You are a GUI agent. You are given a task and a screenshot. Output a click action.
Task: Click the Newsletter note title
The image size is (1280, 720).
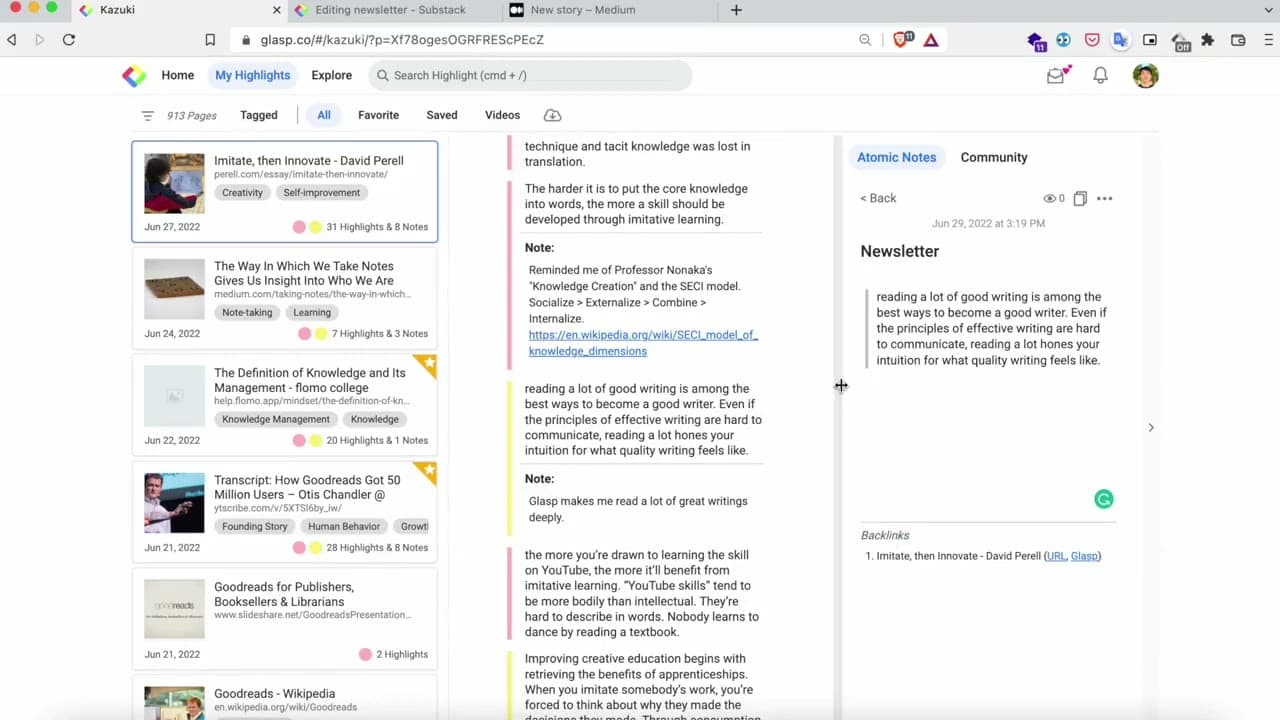(900, 252)
